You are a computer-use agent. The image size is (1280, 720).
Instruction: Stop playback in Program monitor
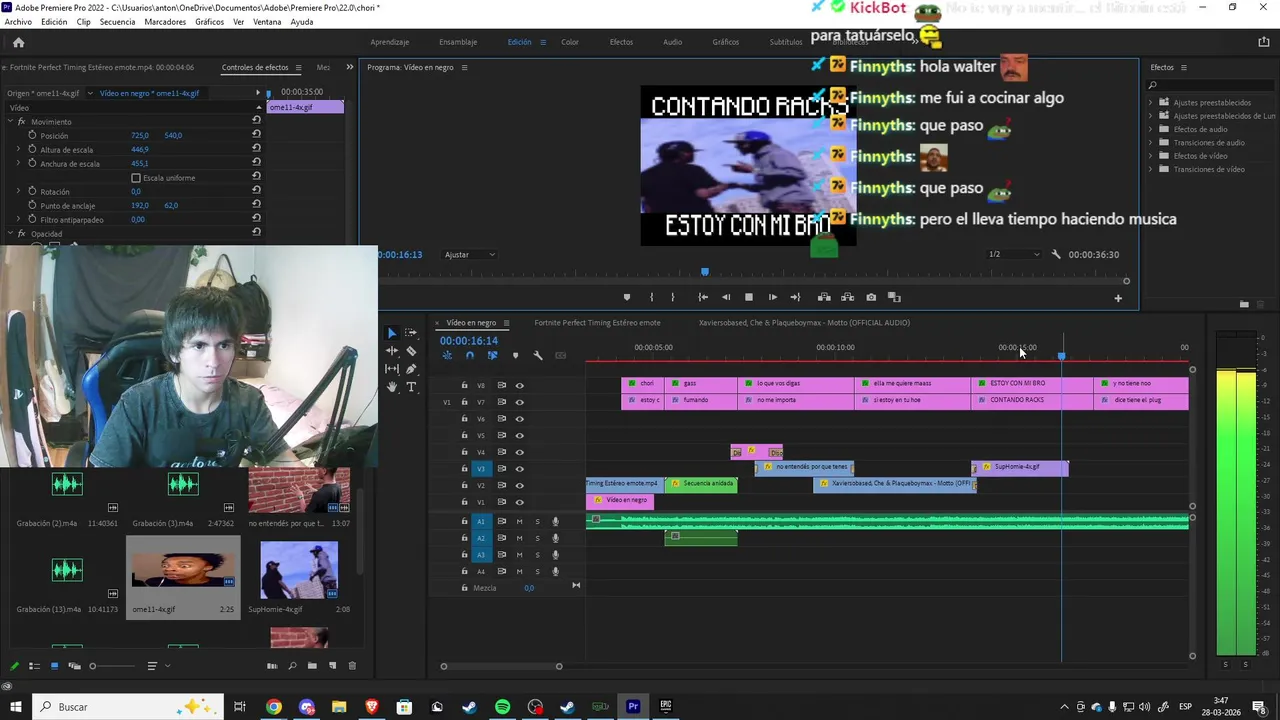click(x=748, y=297)
